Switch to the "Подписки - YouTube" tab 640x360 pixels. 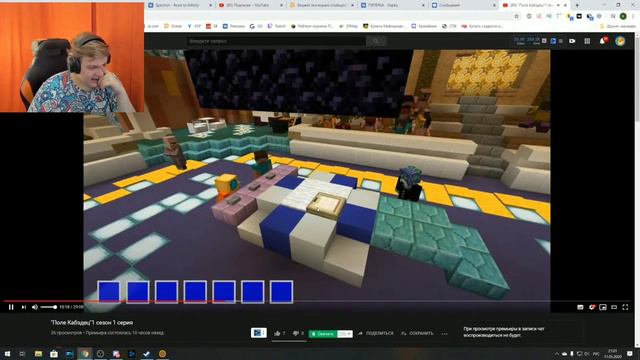click(250, 5)
